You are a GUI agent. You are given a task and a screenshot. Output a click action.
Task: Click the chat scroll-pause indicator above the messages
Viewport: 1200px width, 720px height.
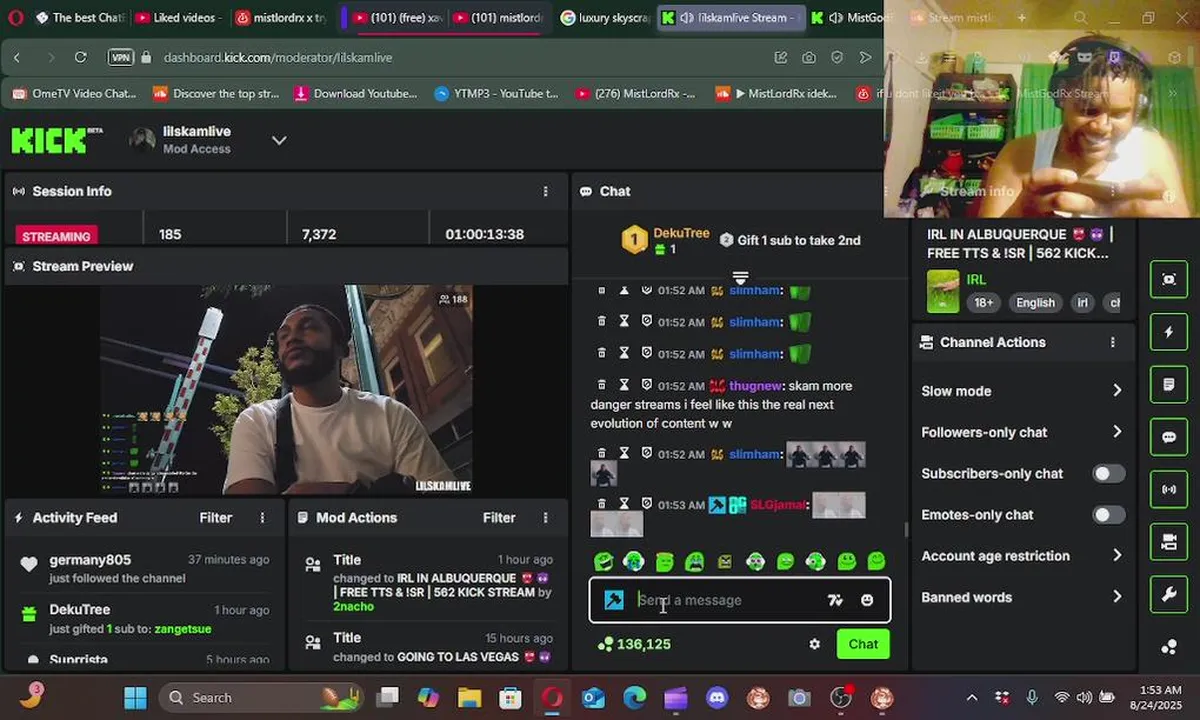740,277
